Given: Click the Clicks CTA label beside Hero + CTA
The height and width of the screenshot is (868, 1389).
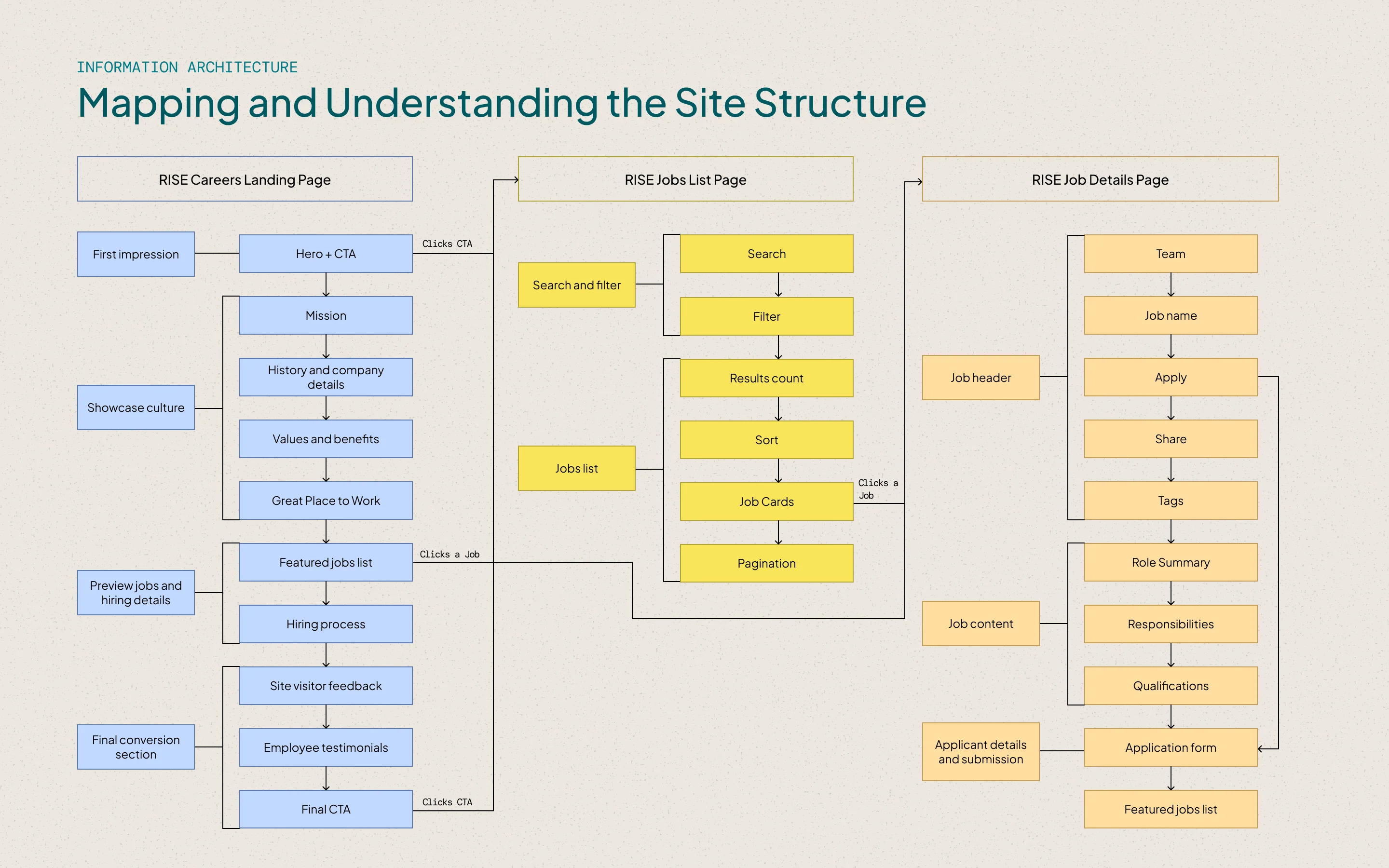Looking at the screenshot, I should point(447,244).
